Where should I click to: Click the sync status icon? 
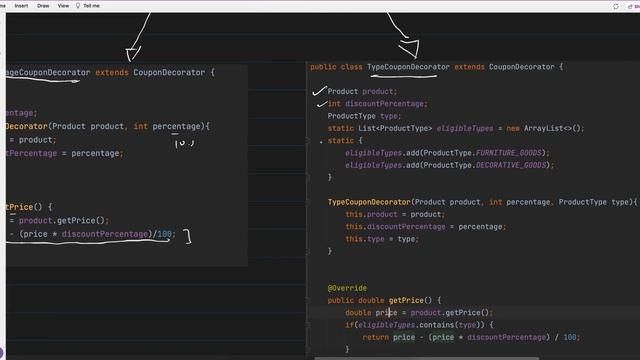[616, 6]
